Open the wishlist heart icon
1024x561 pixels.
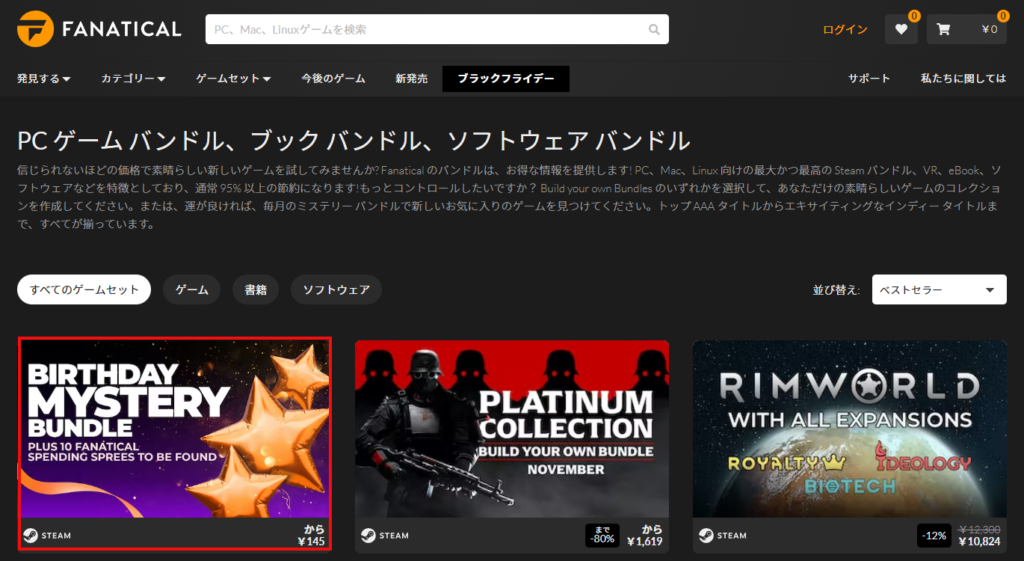tap(901, 30)
